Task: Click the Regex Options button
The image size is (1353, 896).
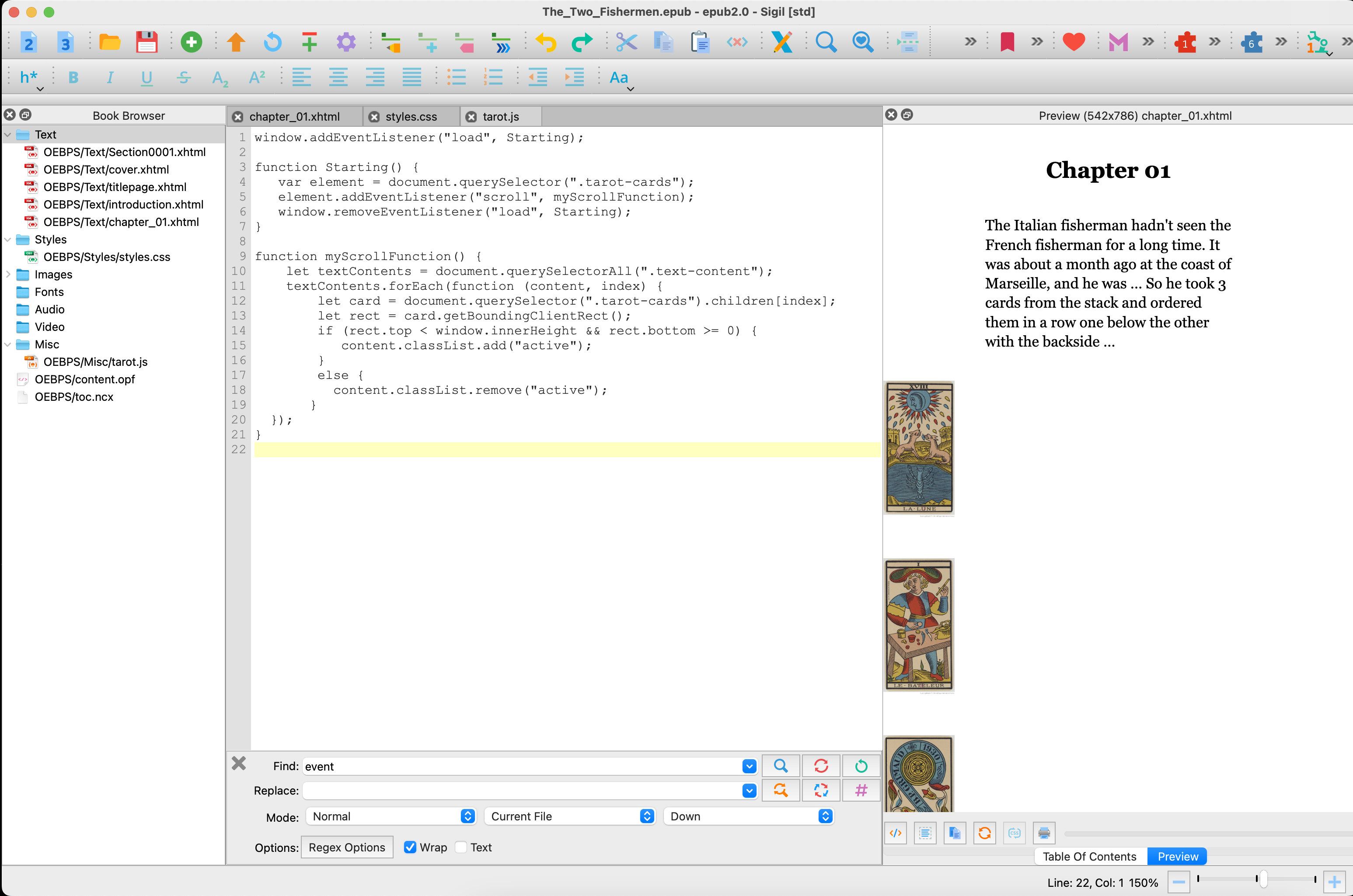Action: pos(346,847)
